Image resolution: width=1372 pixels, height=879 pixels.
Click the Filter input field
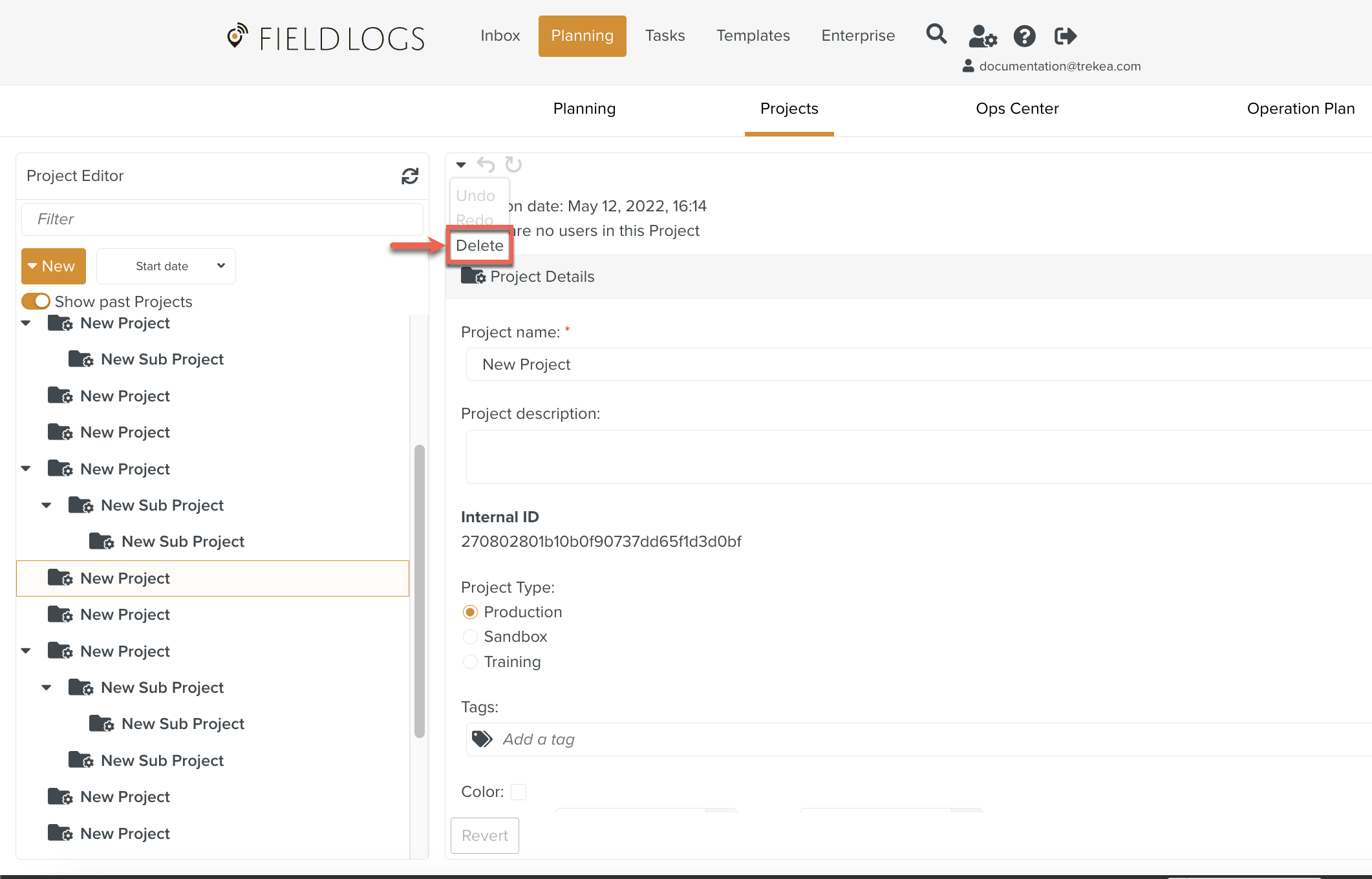[x=222, y=219]
